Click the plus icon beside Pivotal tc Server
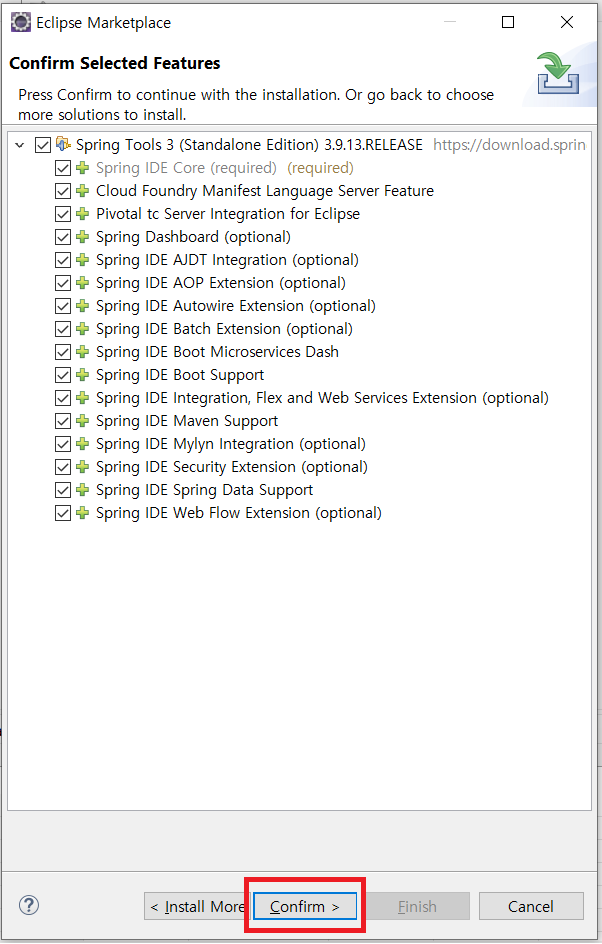This screenshot has height=944, width=602. (x=82, y=214)
